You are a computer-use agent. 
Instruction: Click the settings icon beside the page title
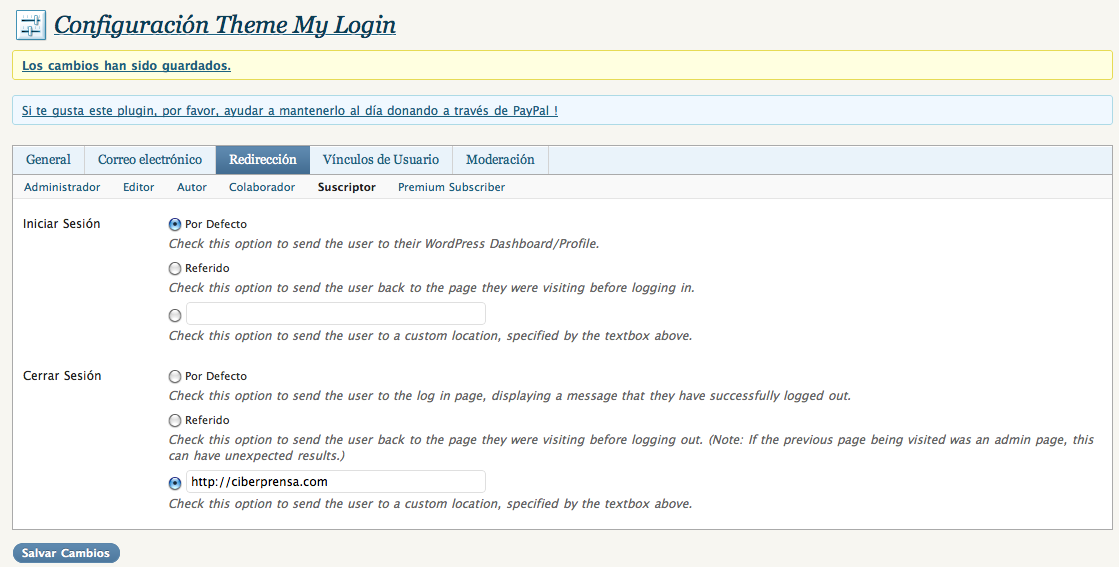pos(31,25)
